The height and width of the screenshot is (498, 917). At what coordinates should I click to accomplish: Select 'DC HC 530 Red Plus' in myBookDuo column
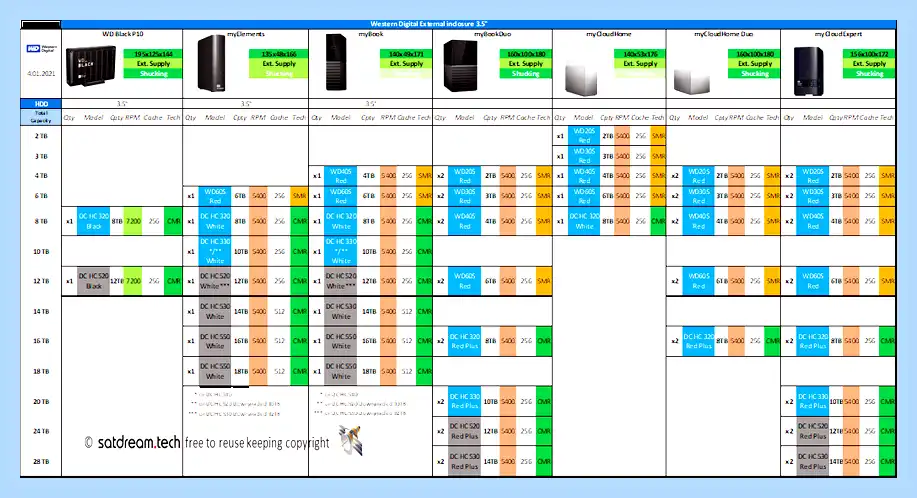464,461
